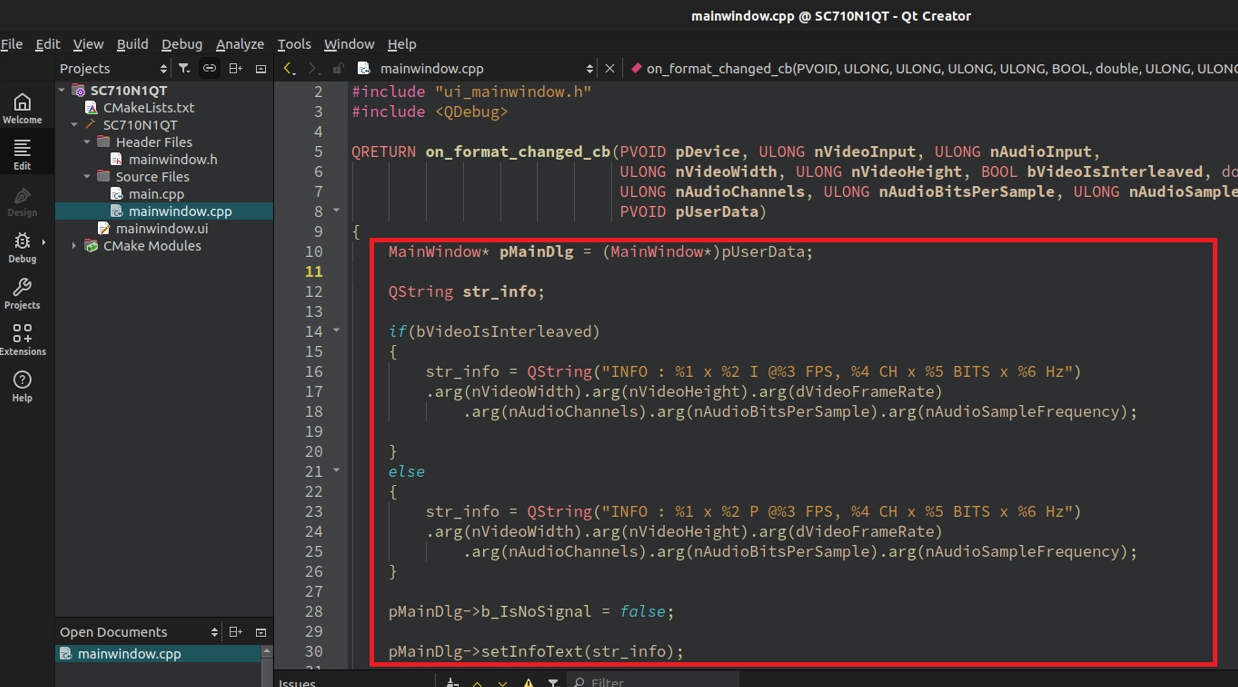Open Design mode in sidebar
The width and height of the screenshot is (1238, 687).
[x=22, y=200]
